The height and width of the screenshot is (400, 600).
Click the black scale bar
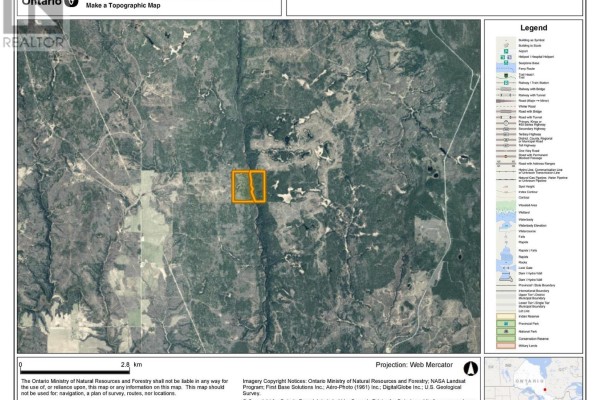[x=75, y=371]
